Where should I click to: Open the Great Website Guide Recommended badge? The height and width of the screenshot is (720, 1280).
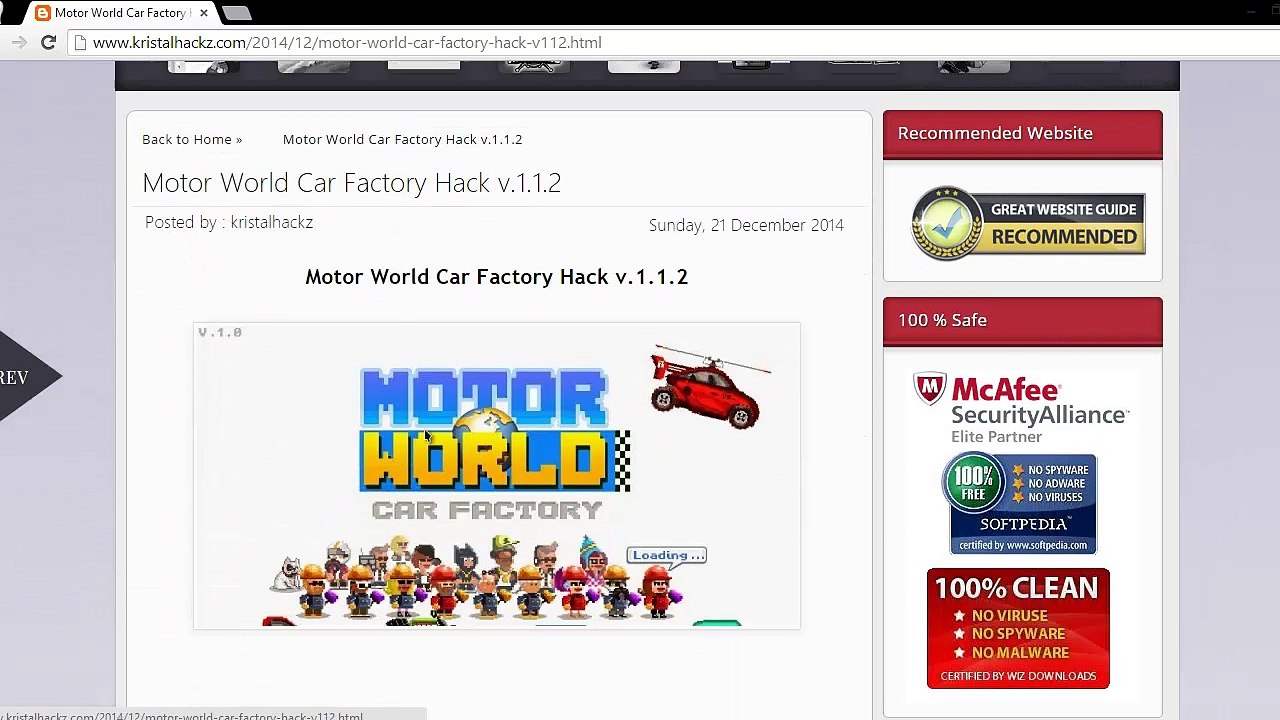[1028, 223]
